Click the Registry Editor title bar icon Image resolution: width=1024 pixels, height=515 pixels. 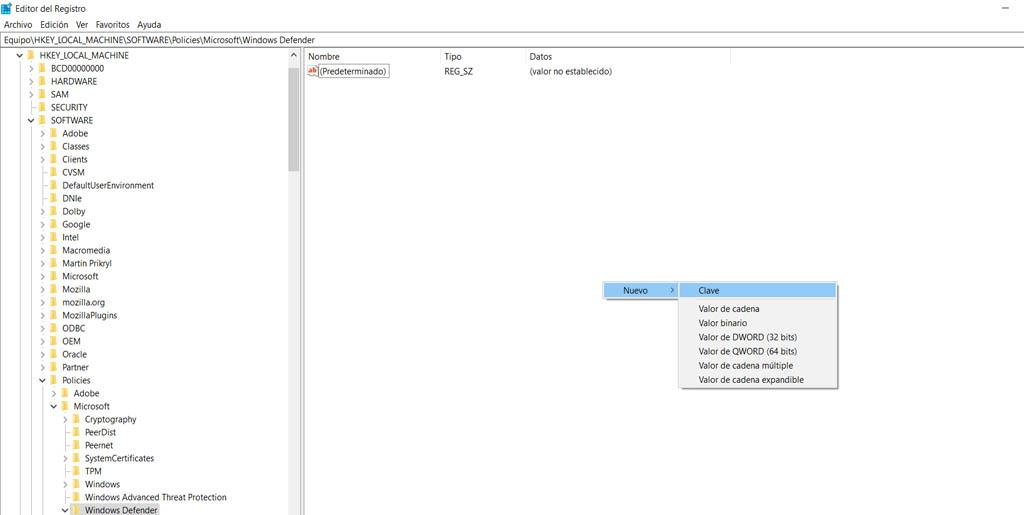(x=7, y=8)
